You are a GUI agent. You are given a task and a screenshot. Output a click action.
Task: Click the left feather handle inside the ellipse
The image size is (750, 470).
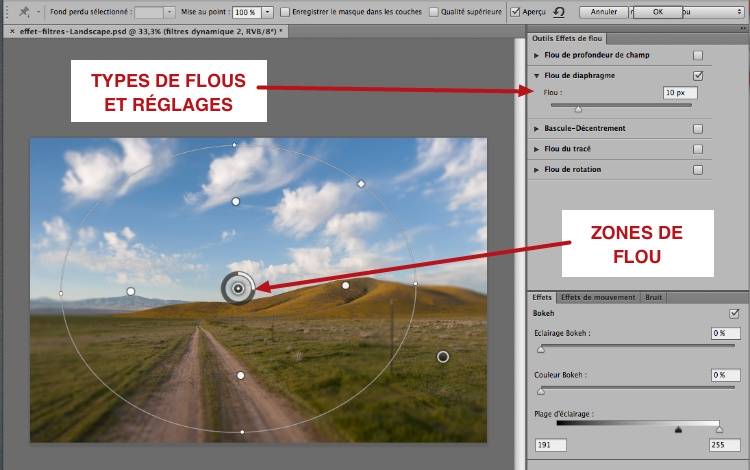131,291
